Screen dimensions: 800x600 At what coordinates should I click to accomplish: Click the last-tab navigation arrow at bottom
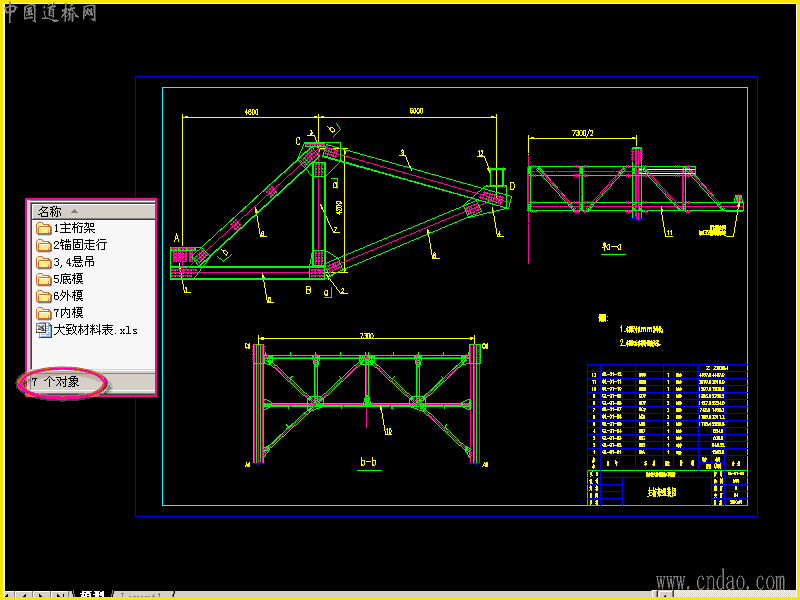click(60, 594)
